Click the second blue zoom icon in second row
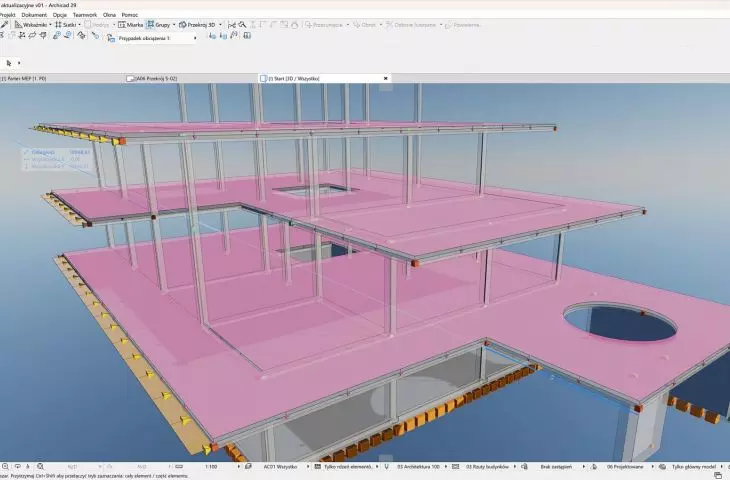The width and height of the screenshot is (730, 480). (68, 35)
